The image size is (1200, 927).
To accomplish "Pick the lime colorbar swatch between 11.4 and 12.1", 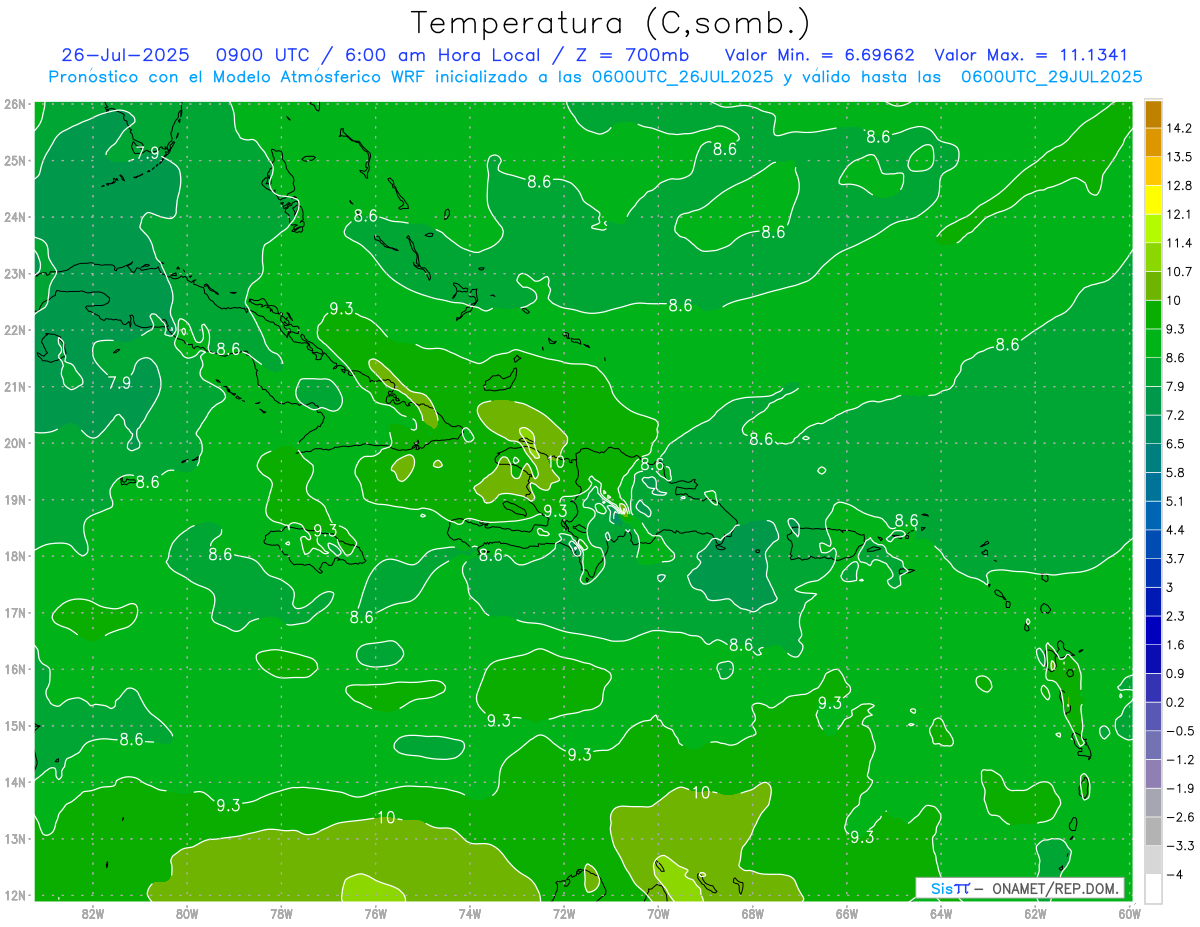I will click(1153, 228).
